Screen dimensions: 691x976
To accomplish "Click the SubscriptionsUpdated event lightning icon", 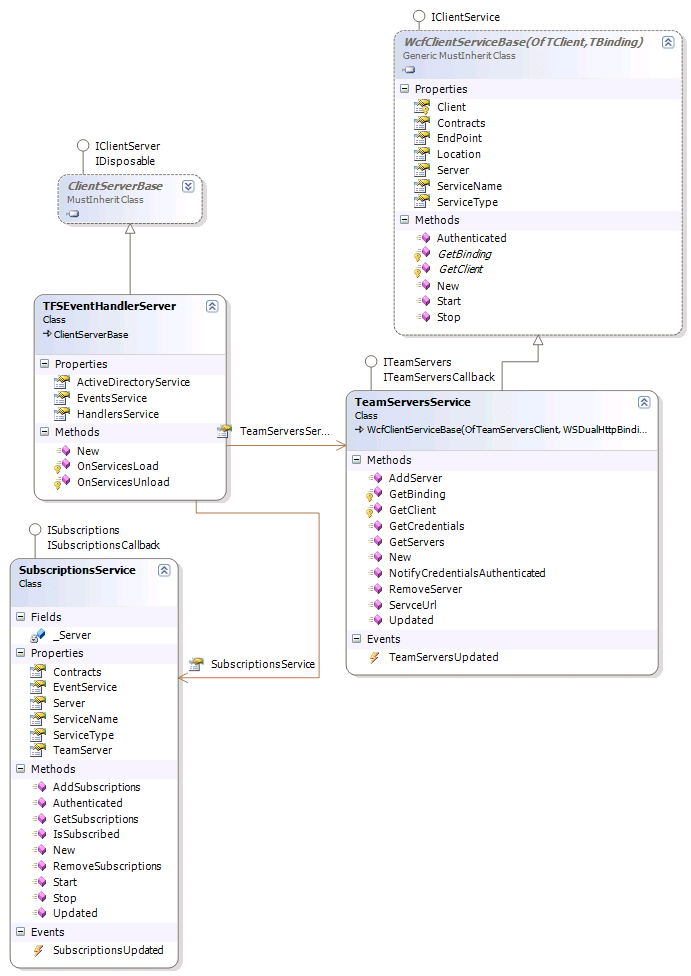I will 39,950.
